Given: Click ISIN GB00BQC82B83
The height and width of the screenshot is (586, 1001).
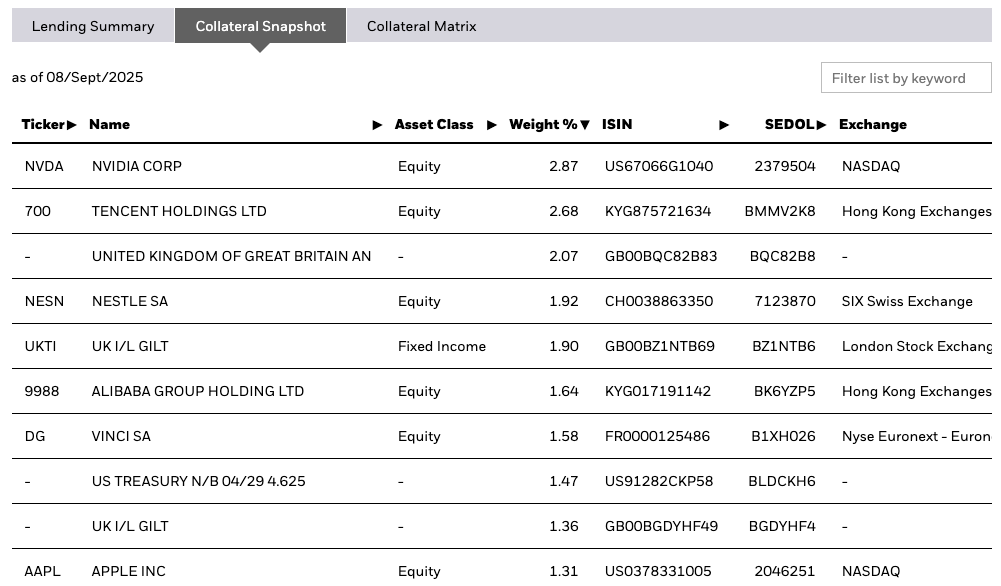Looking at the screenshot, I should [661, 256].
